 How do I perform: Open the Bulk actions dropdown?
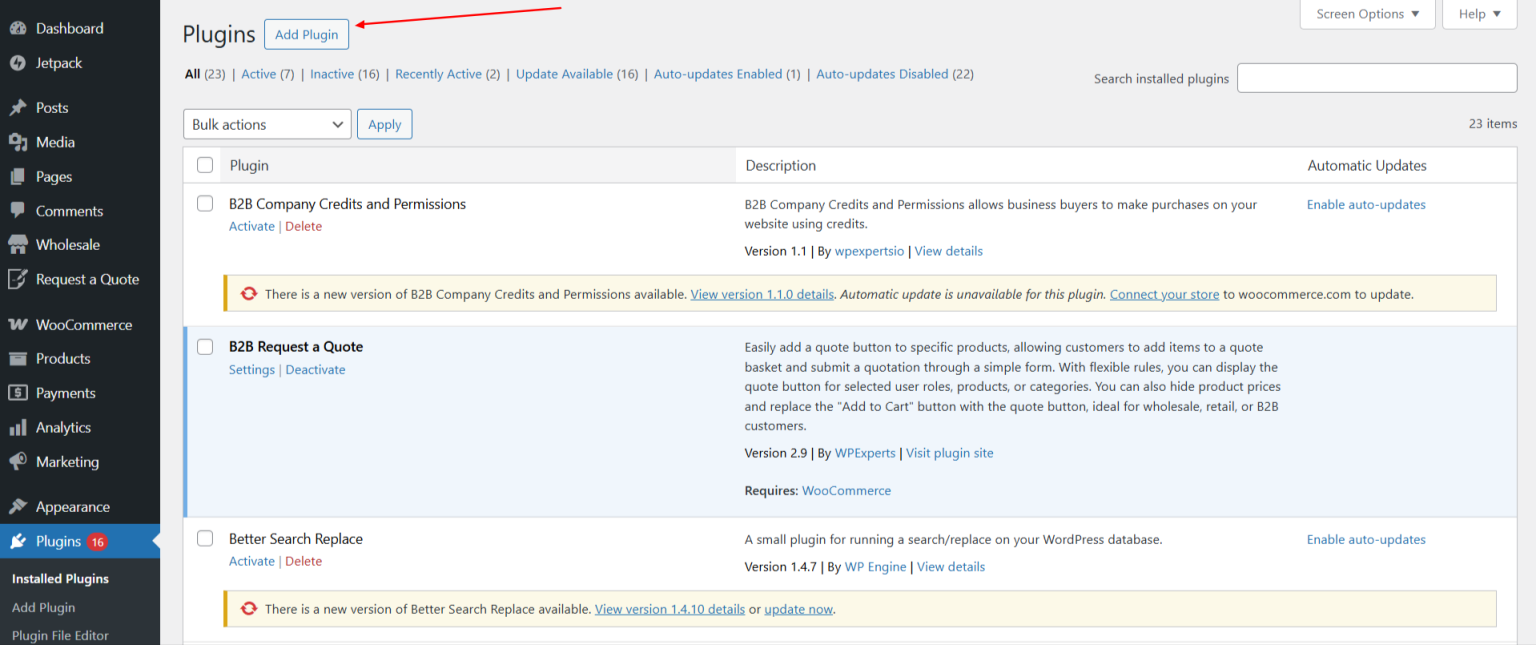pyautogui.click(x=266, y=124)
